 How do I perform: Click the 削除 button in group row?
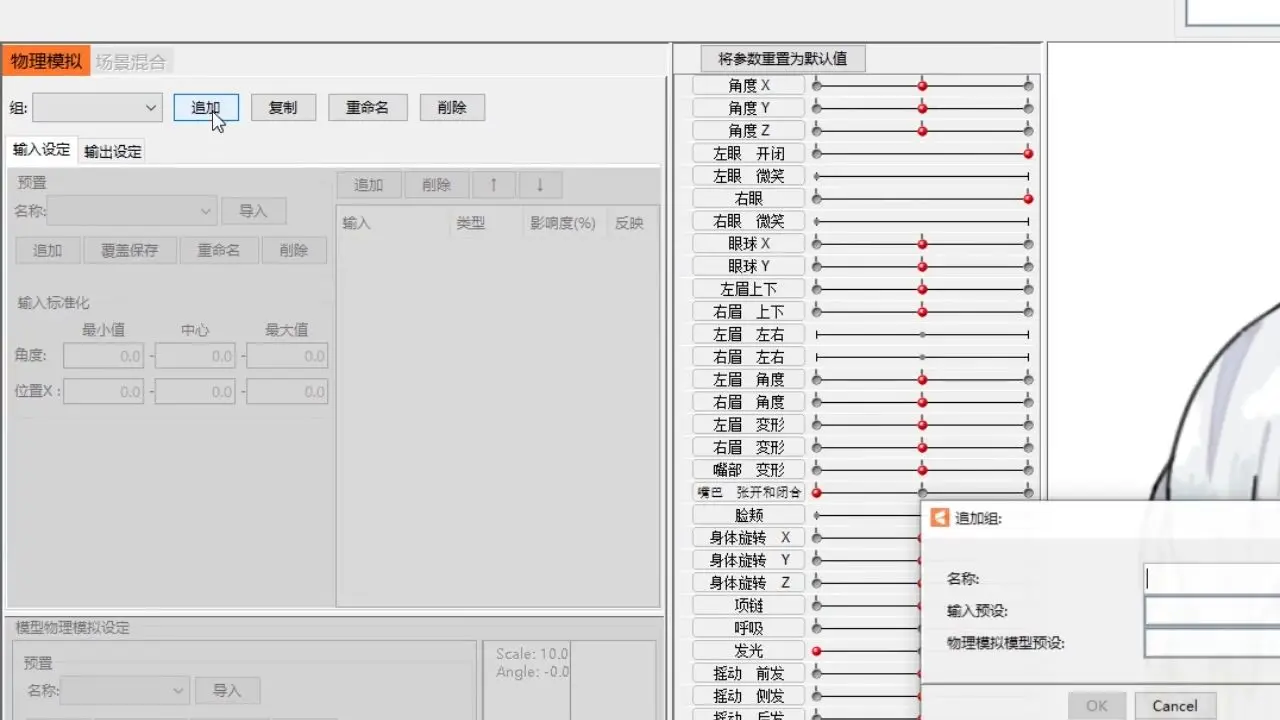coord(452,107)
